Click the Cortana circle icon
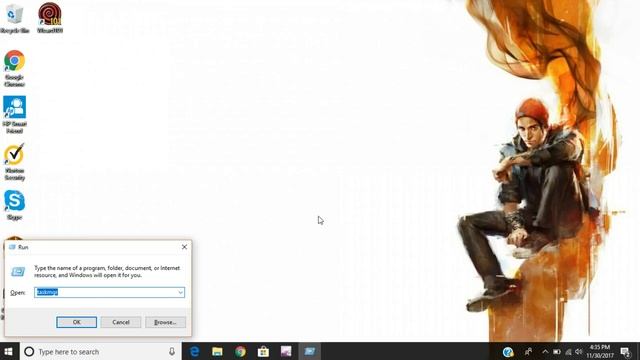Viewport: 640px width, 360px height. click(29, 351)
